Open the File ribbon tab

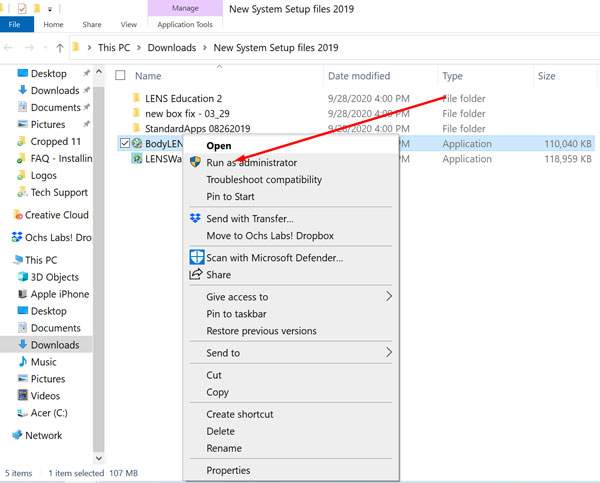pos(16,24)
